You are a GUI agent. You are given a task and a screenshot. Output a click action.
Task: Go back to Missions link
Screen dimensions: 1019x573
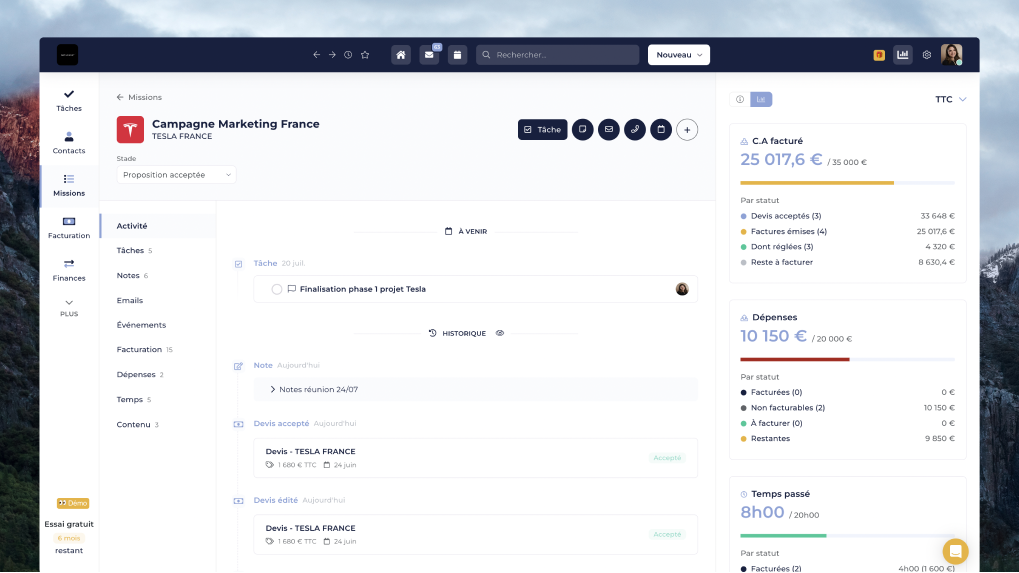point(139,97)
